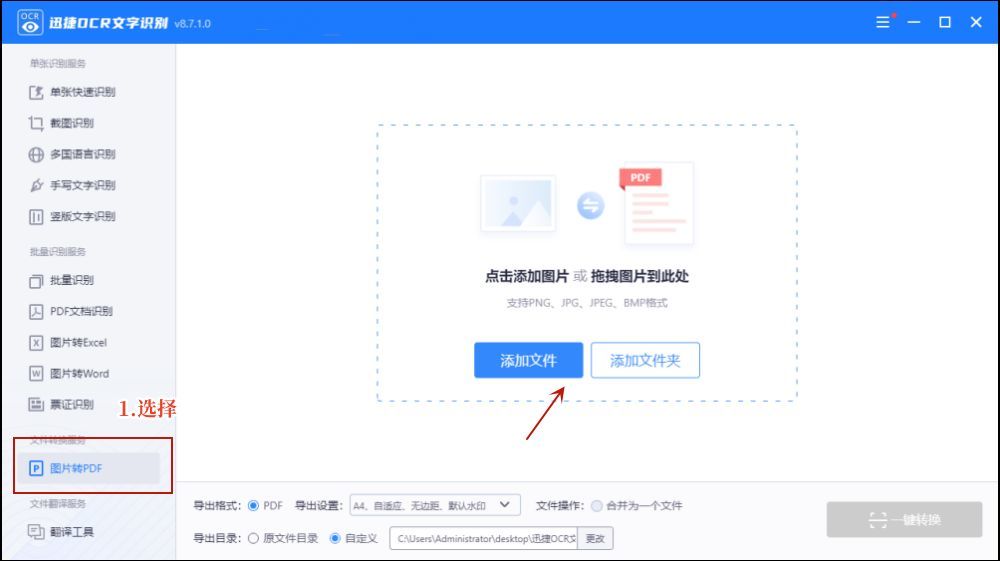
Task: Click the 图片转Word icon
Action: 36,374
